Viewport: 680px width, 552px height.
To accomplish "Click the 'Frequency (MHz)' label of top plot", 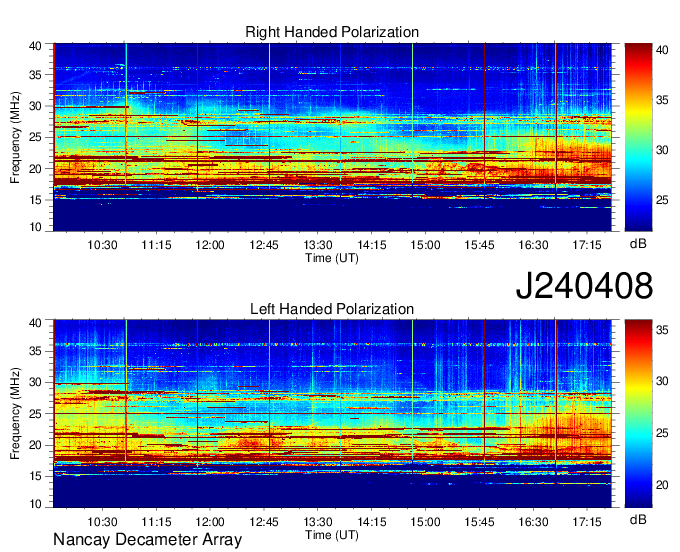I will pos(15,137).
